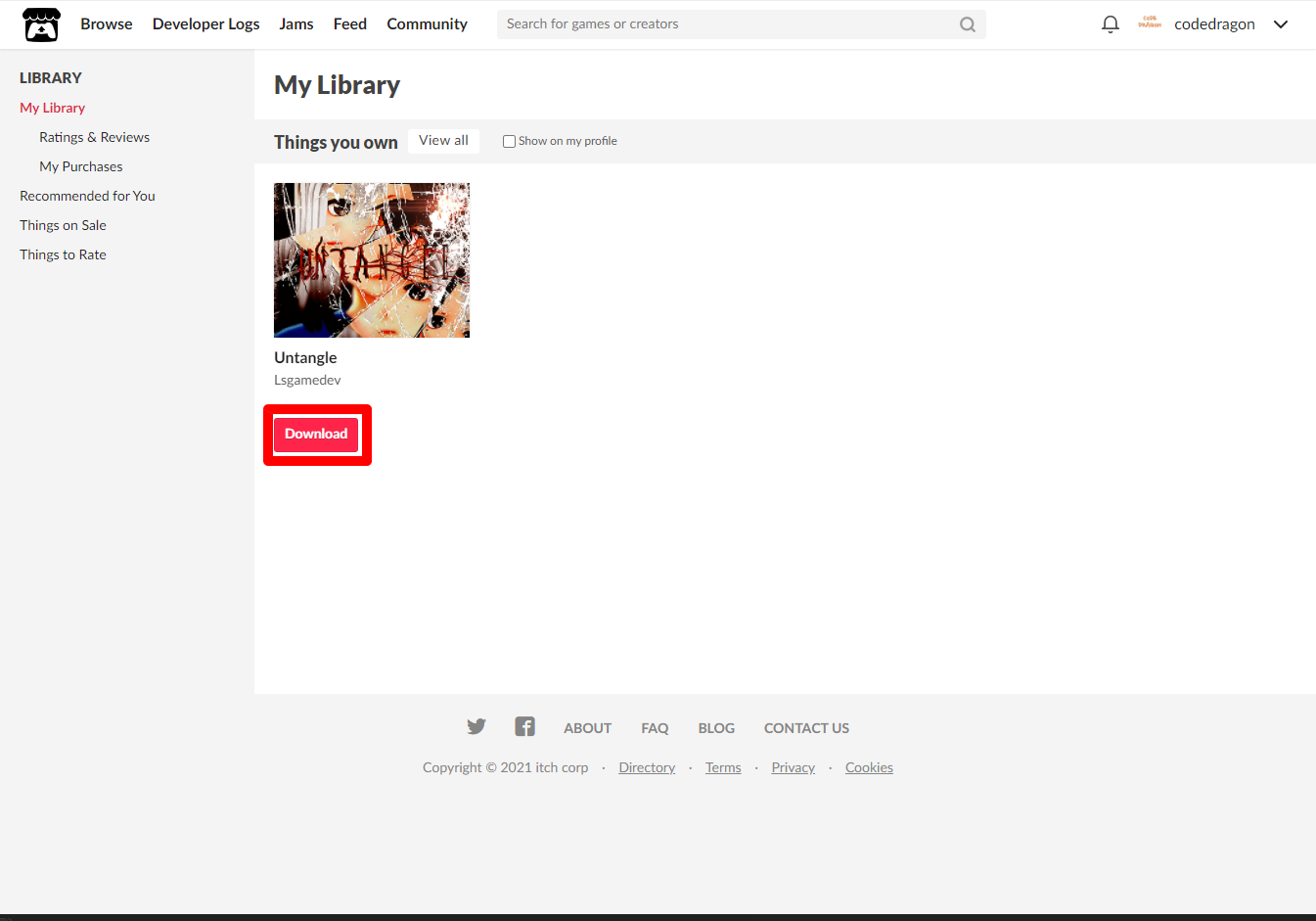
Task: Open the Feed page
Action: (350, 23)
